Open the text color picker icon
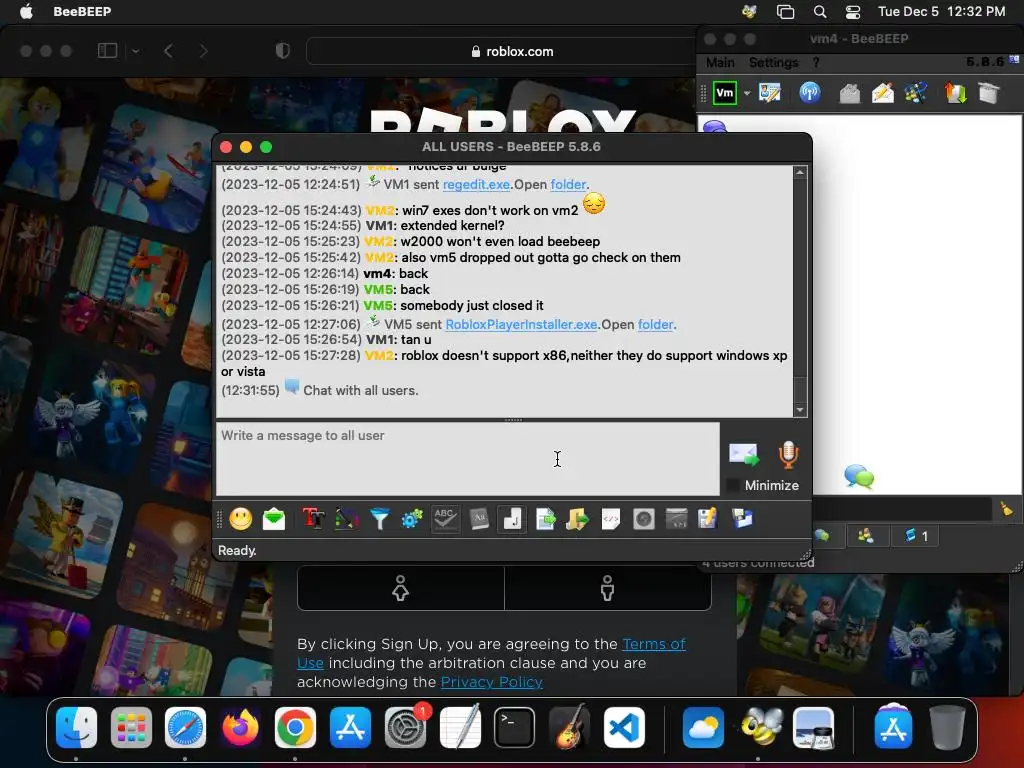1024x768 pixels. 347,519
